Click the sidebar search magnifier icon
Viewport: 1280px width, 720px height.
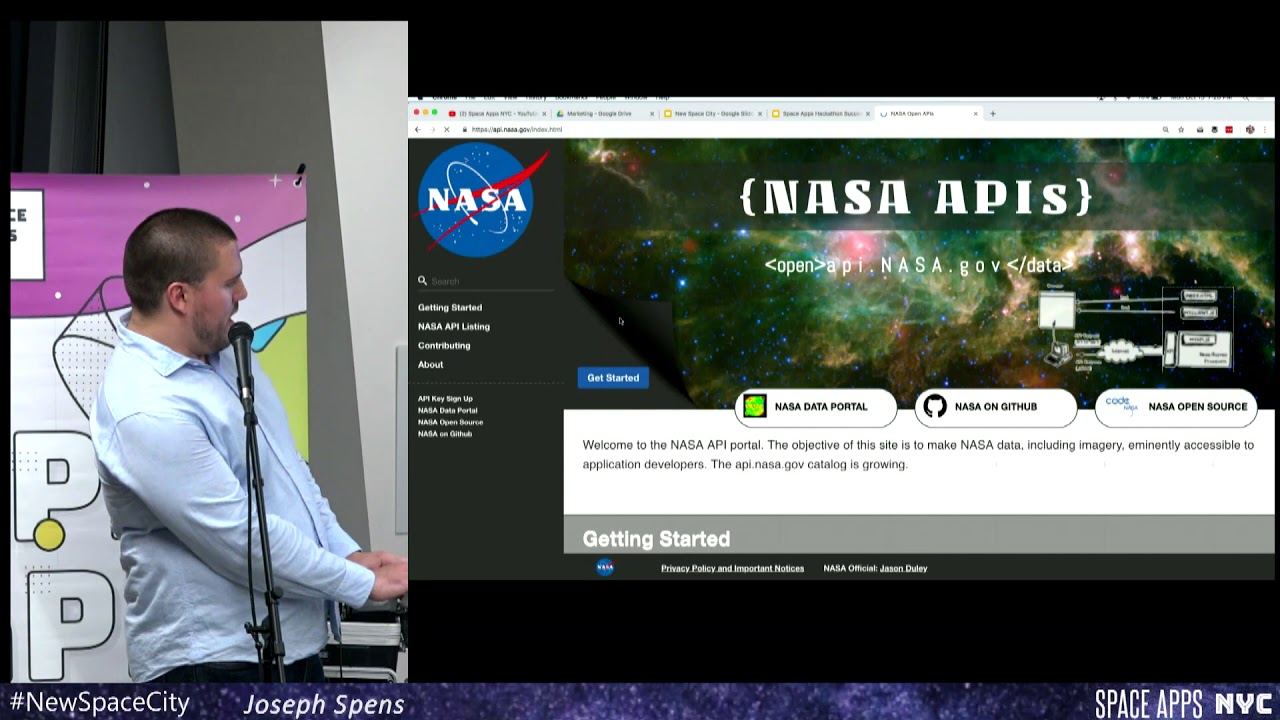click(x=422, y=281)
